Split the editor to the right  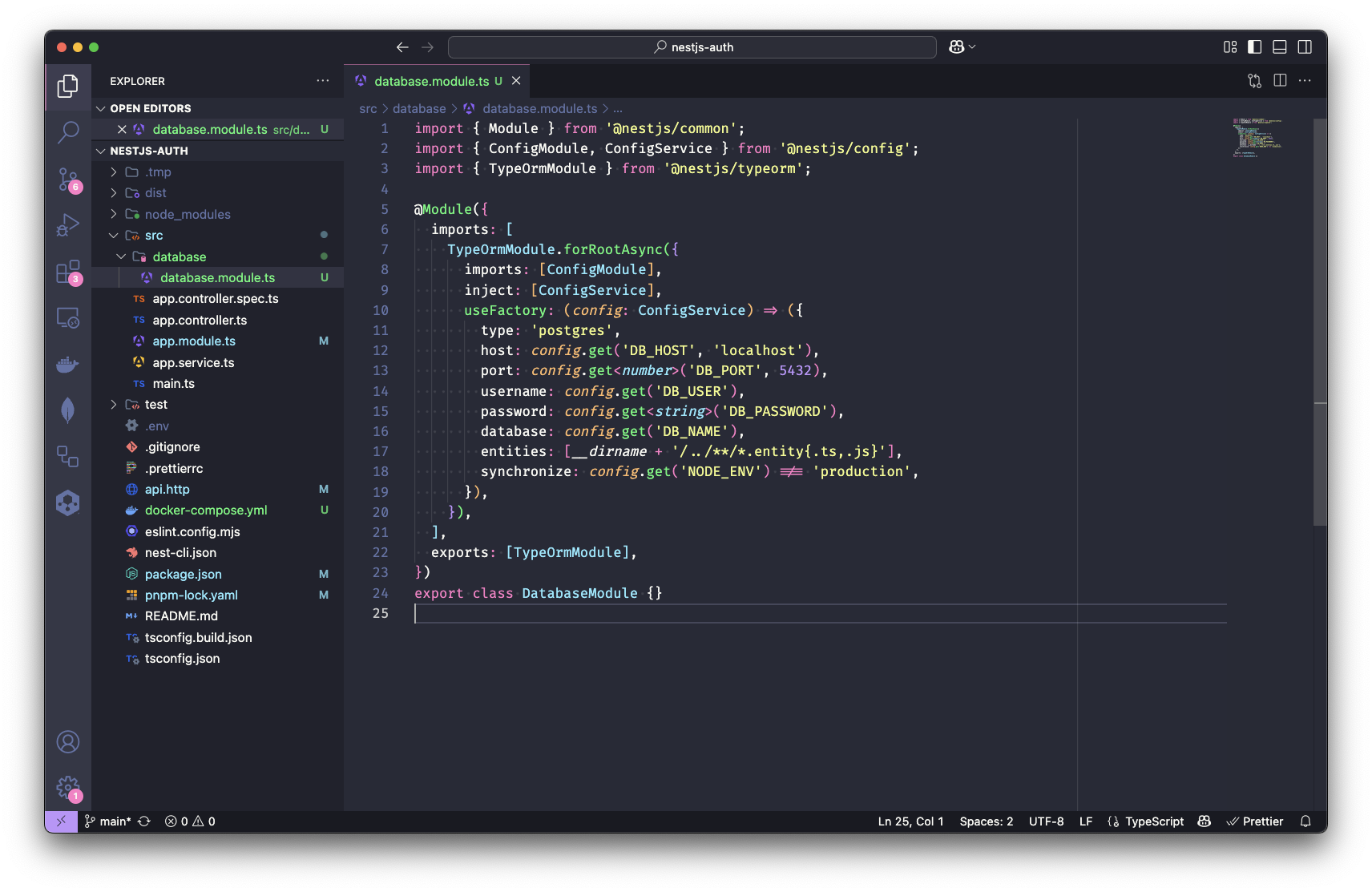[1280, 81]
